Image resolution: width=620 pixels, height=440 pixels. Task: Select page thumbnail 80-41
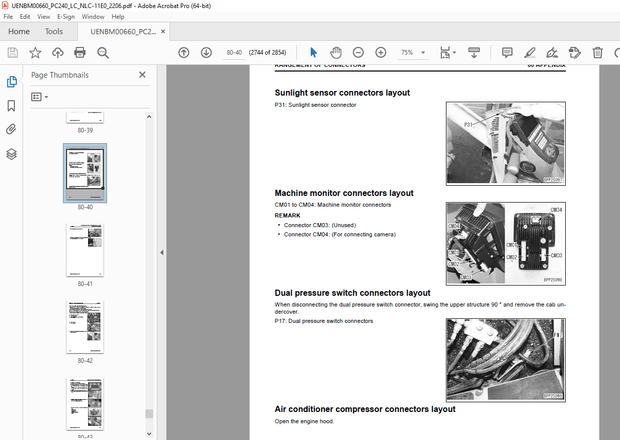(x=85, y=250)
